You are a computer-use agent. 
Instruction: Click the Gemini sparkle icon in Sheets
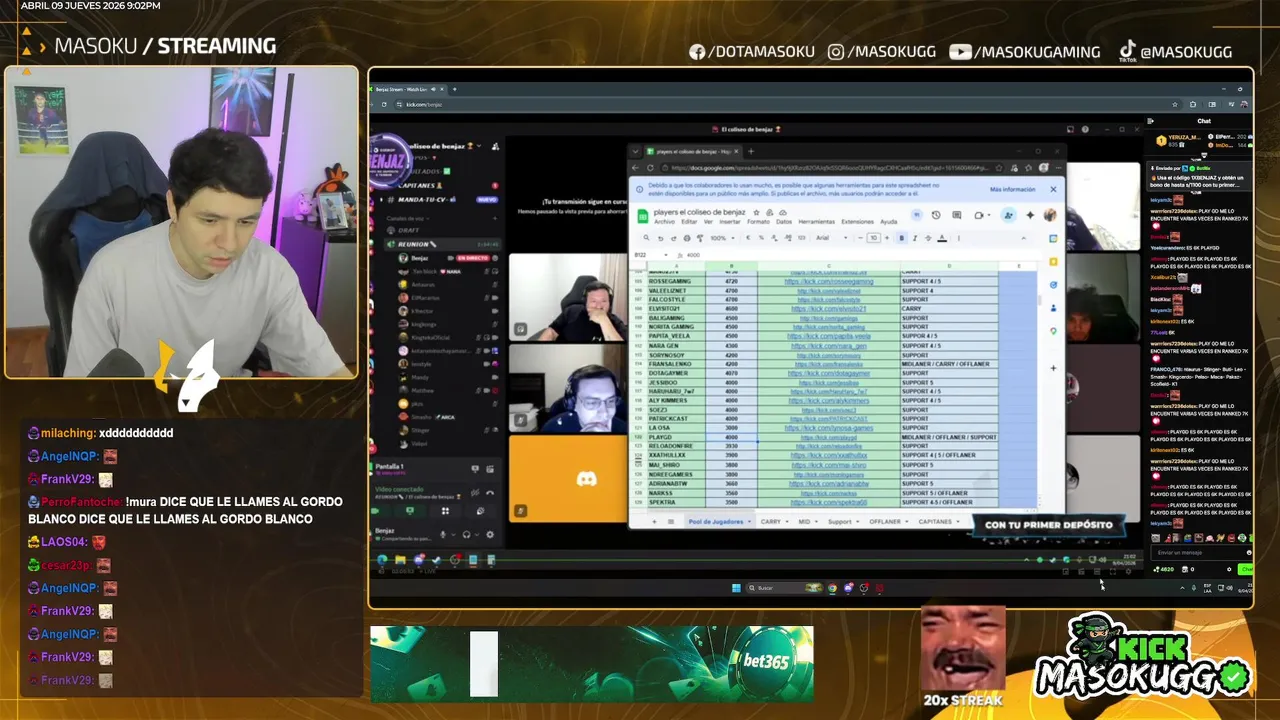1030,215
